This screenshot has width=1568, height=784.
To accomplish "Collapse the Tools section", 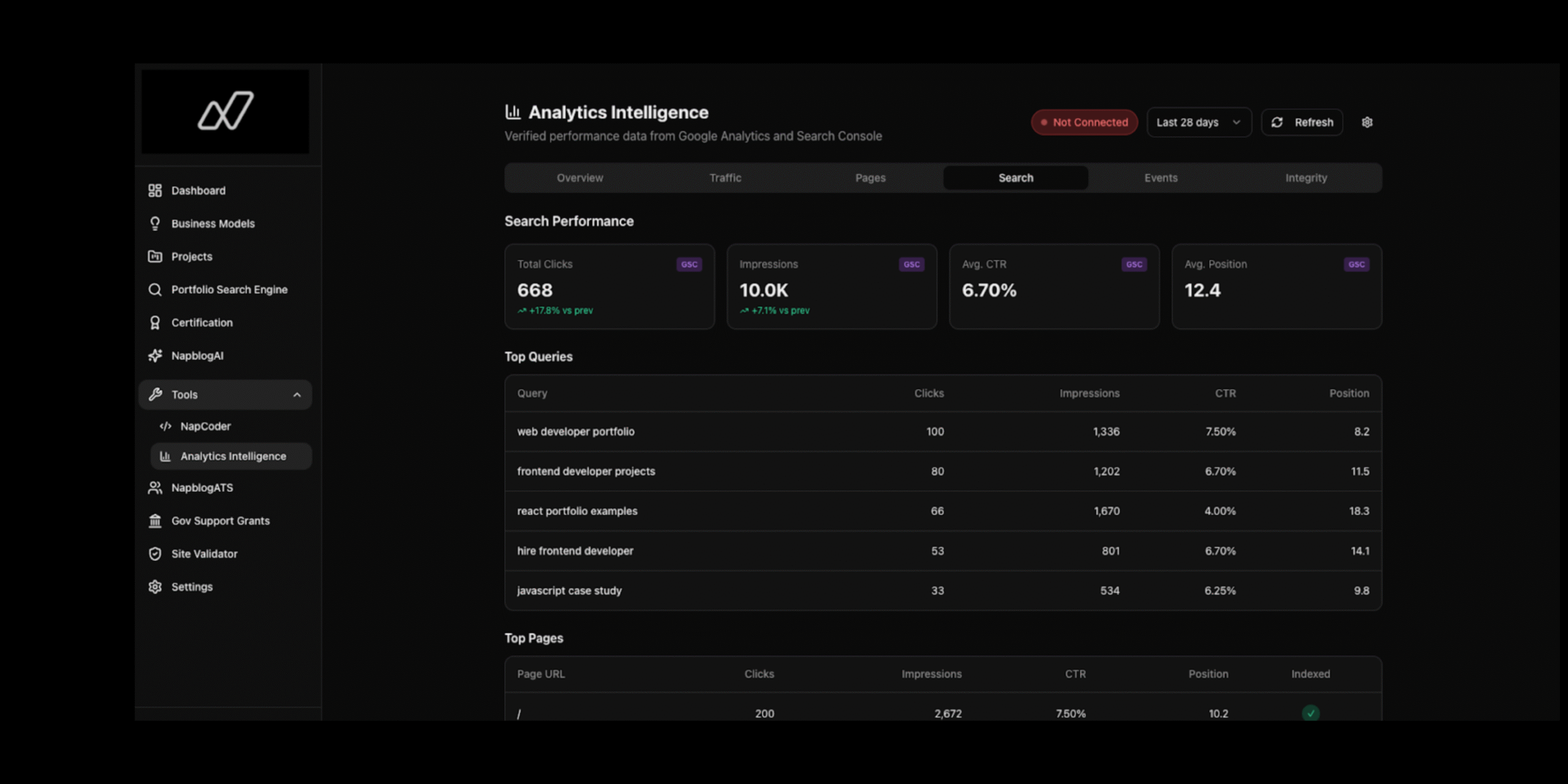I will pyautogui.click(x=298, y=394).
